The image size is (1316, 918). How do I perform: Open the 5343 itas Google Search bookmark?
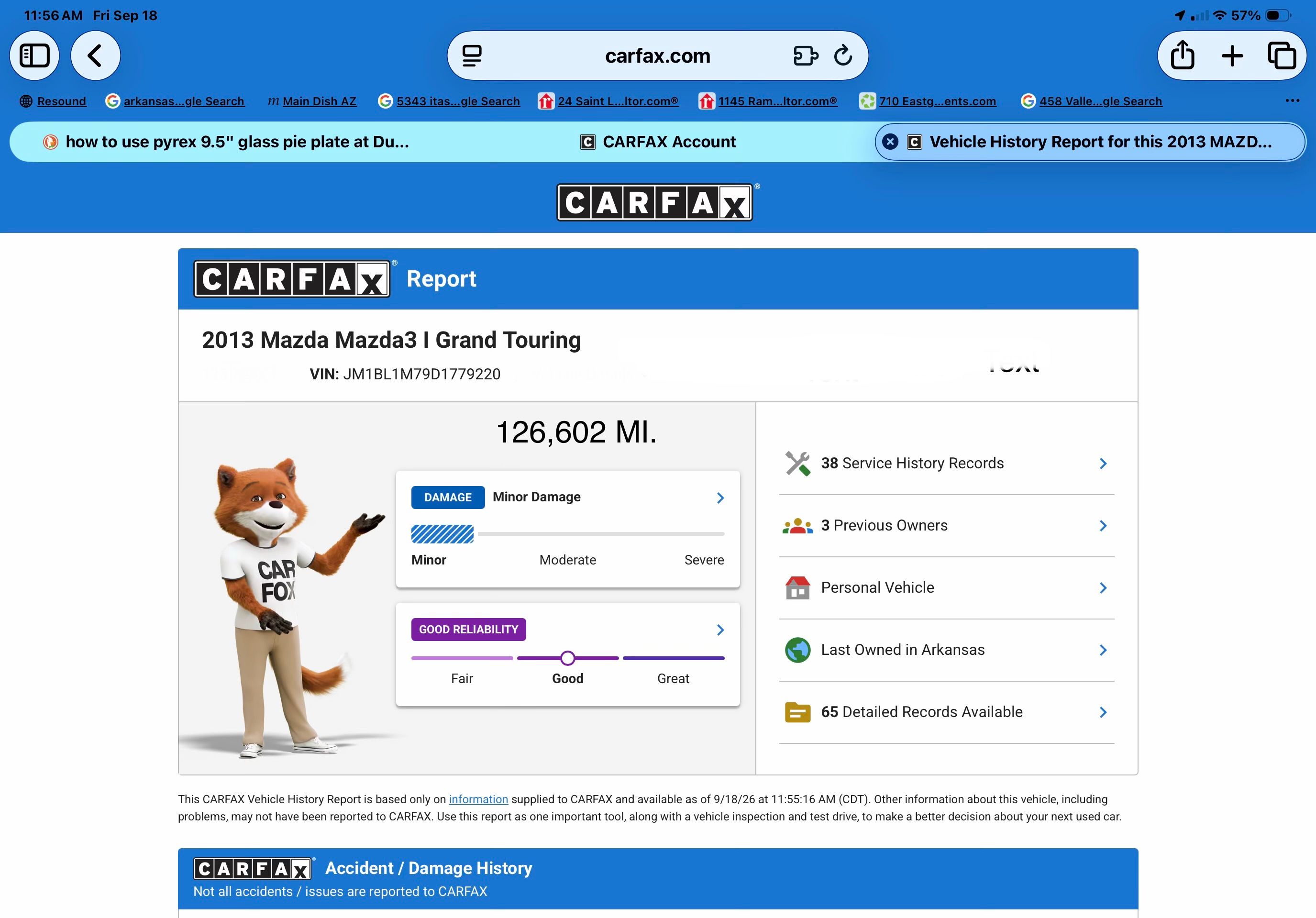pyautogui.click(x=449, y=101)
